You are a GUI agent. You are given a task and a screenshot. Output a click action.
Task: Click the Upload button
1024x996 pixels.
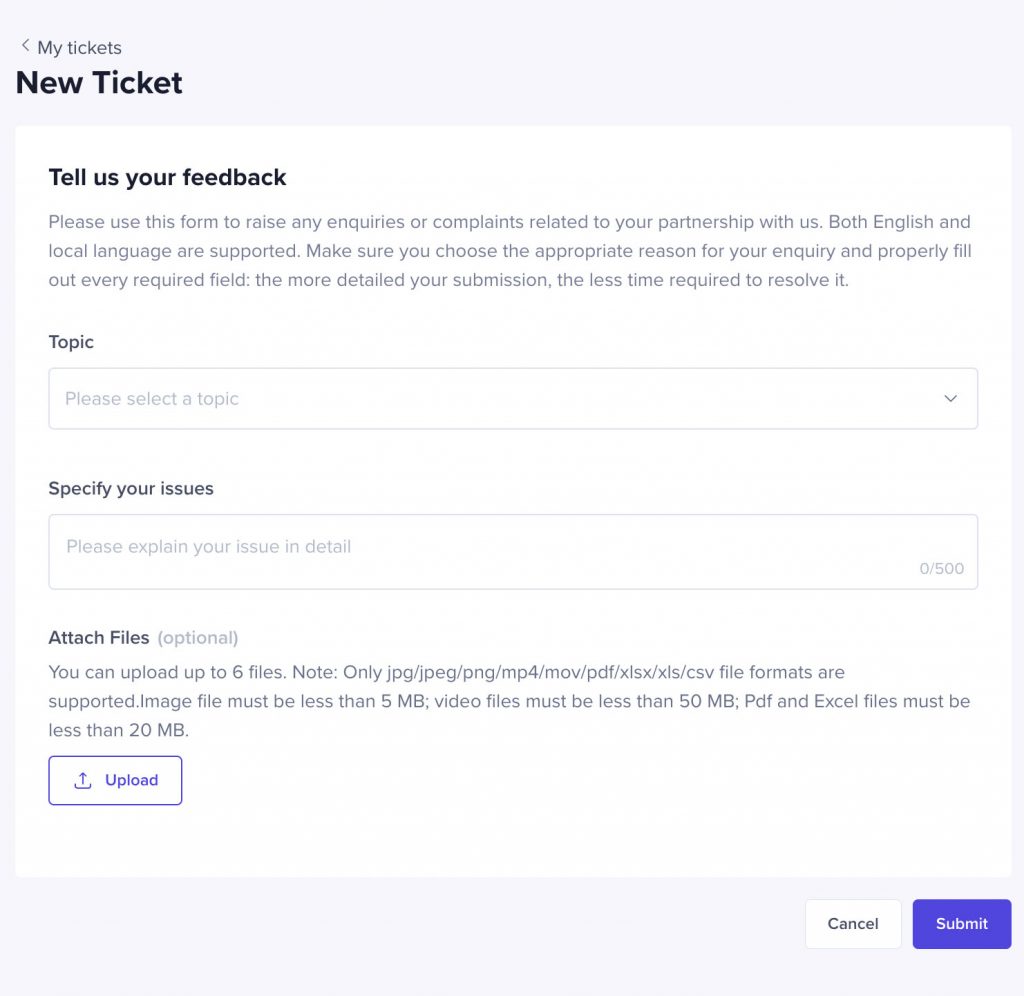115,780
